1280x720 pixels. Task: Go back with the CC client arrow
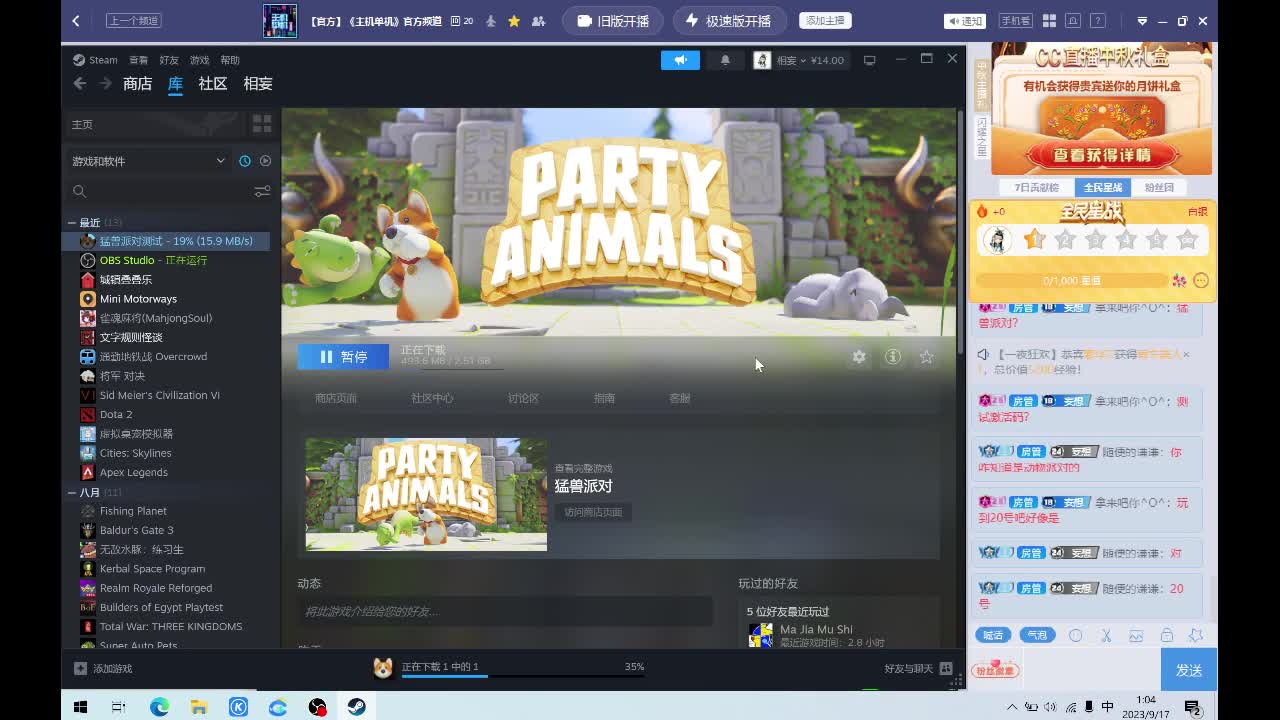(x=76, y=20)
